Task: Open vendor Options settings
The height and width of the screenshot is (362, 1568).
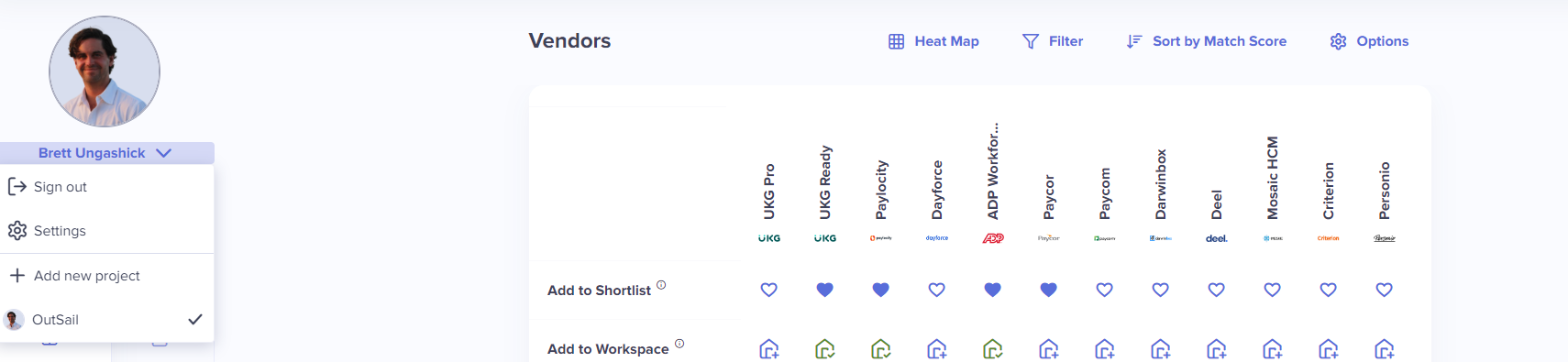Action: point(1369,41)
